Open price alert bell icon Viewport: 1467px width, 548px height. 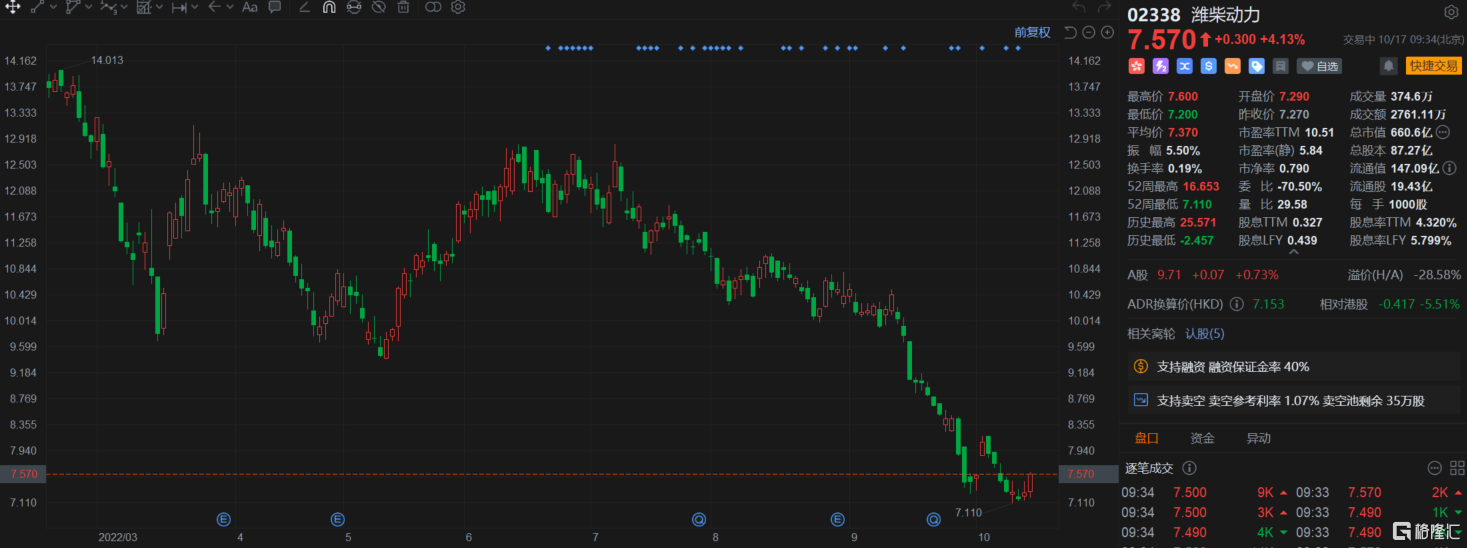coord(1389,66)
